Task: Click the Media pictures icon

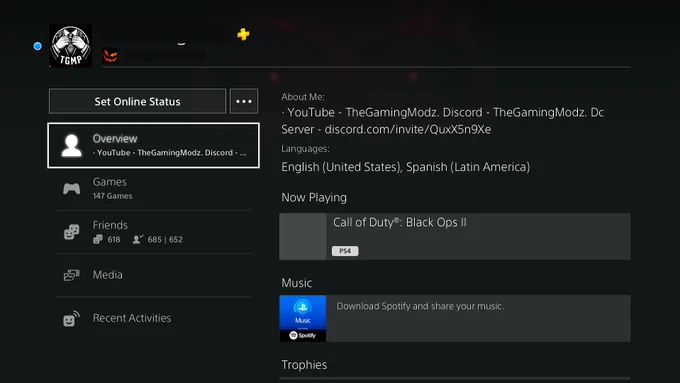Action: click(x=72, y=275)
